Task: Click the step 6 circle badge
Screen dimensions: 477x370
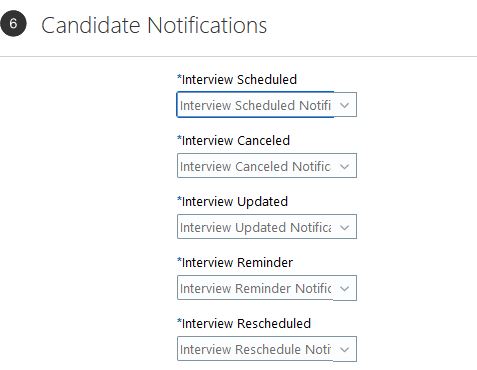Action: [x=13, y=23]
